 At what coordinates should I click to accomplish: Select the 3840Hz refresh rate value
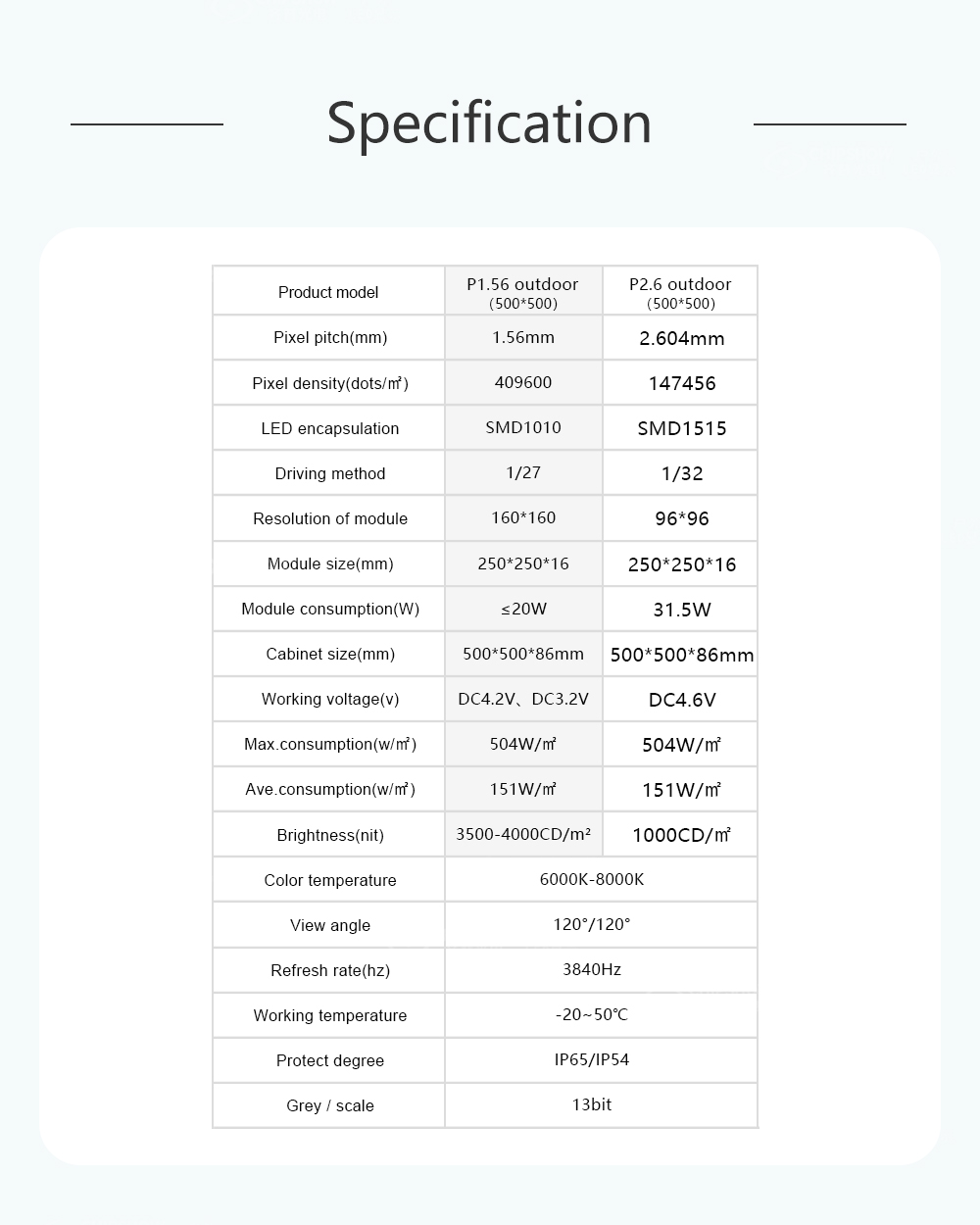point(592,969)
